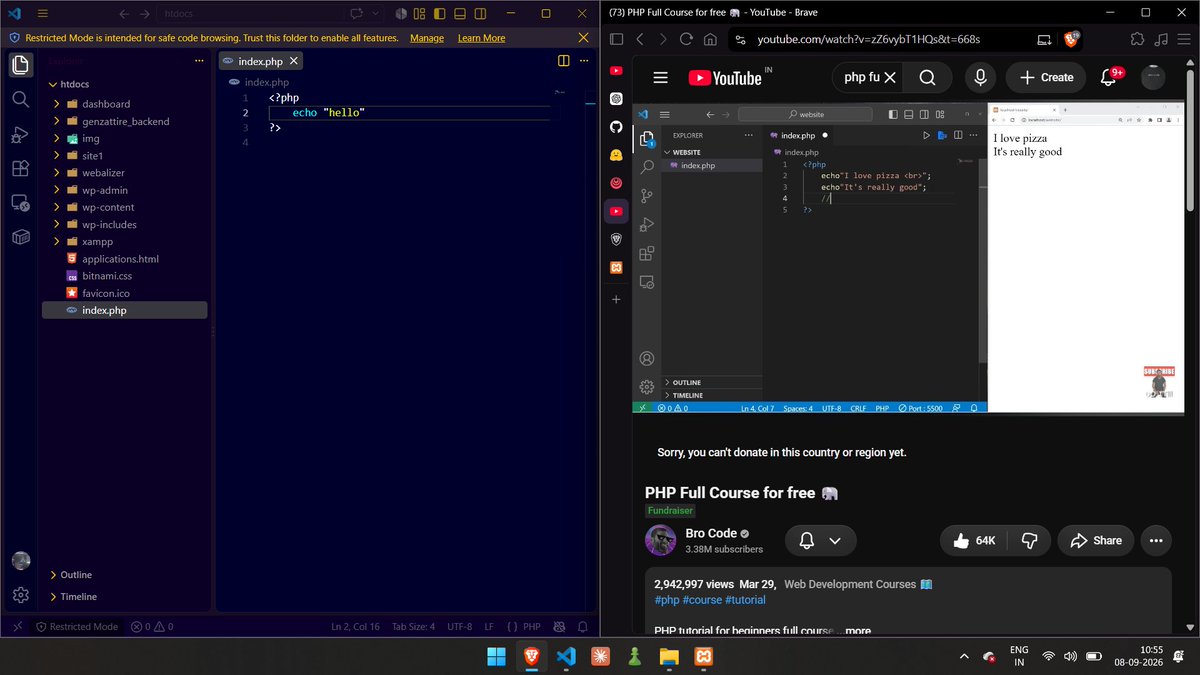Open the VS Code editor's more actions ellipsis
Viewport: 1200px width, 675px height.
click(x=585, y=60)
